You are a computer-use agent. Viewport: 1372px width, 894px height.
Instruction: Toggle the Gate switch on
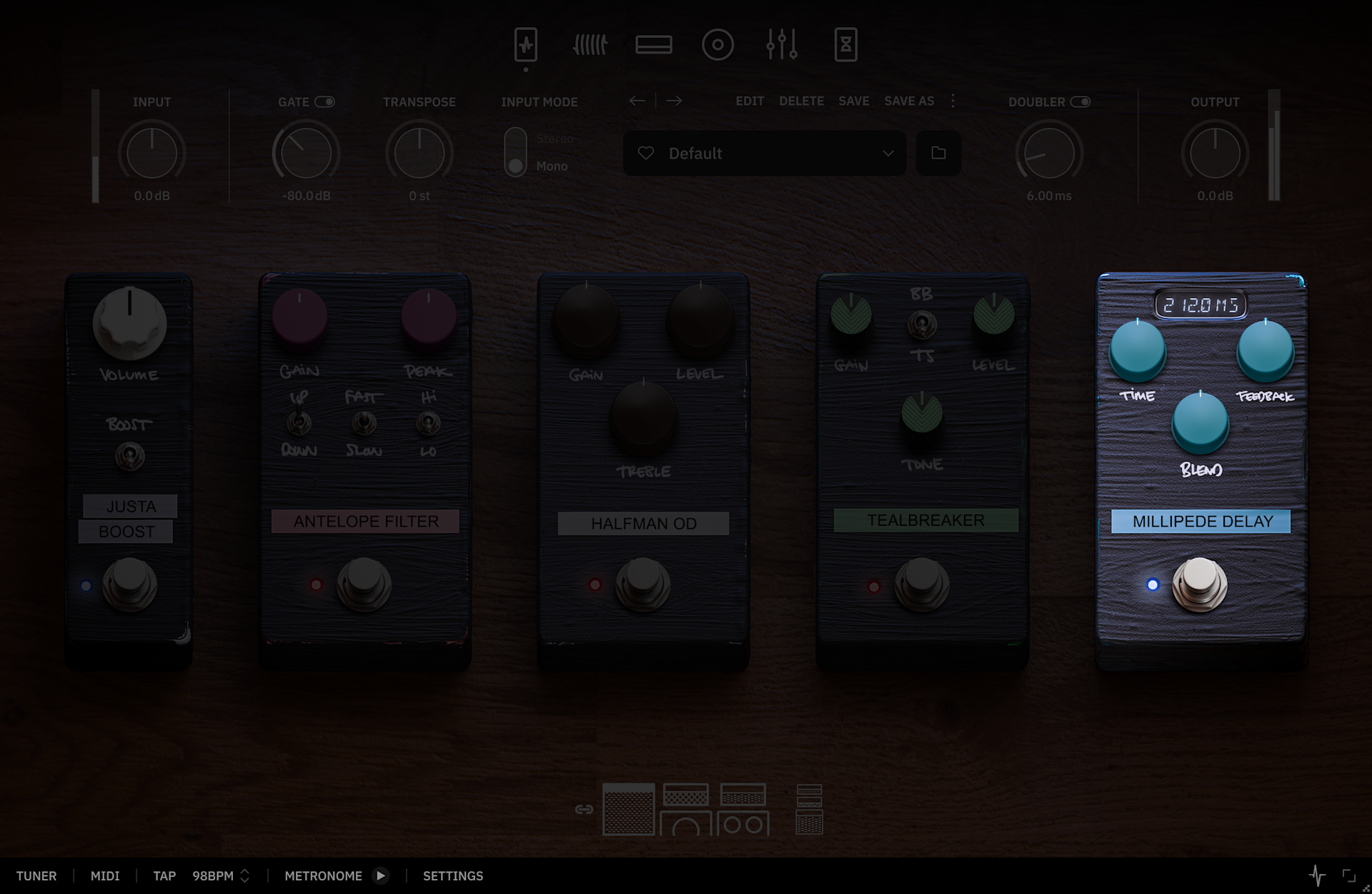pyautogui.click(x=324, y=101)
